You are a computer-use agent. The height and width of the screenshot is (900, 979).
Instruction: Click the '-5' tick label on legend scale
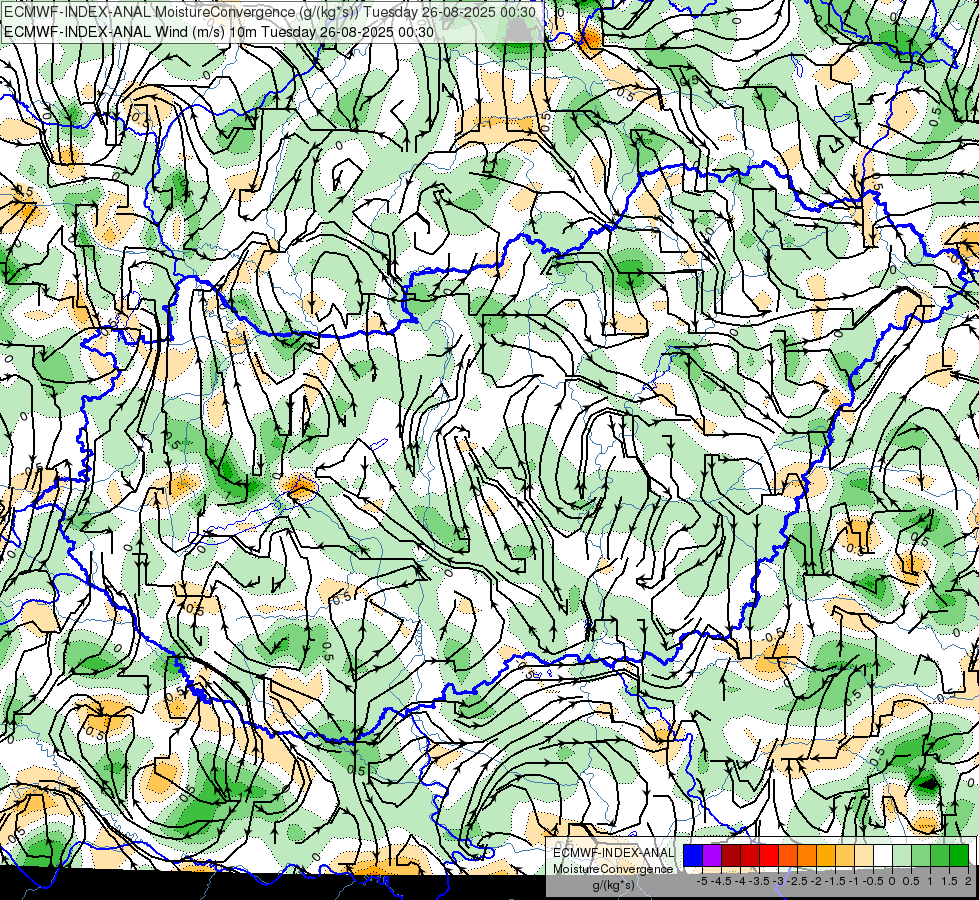(702, 881)
